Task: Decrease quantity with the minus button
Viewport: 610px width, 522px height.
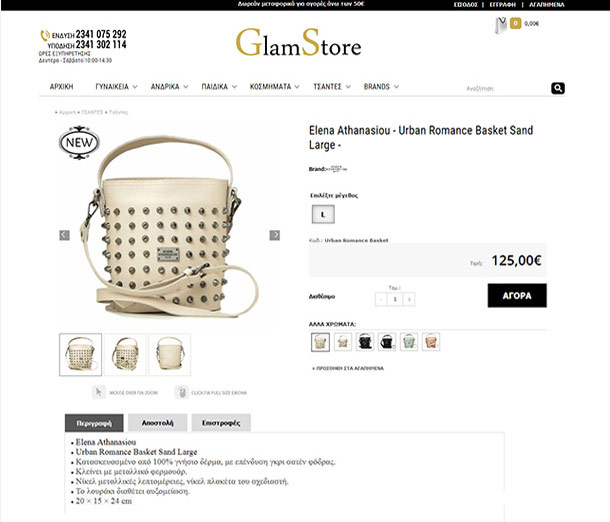Action: click(381, 299)
